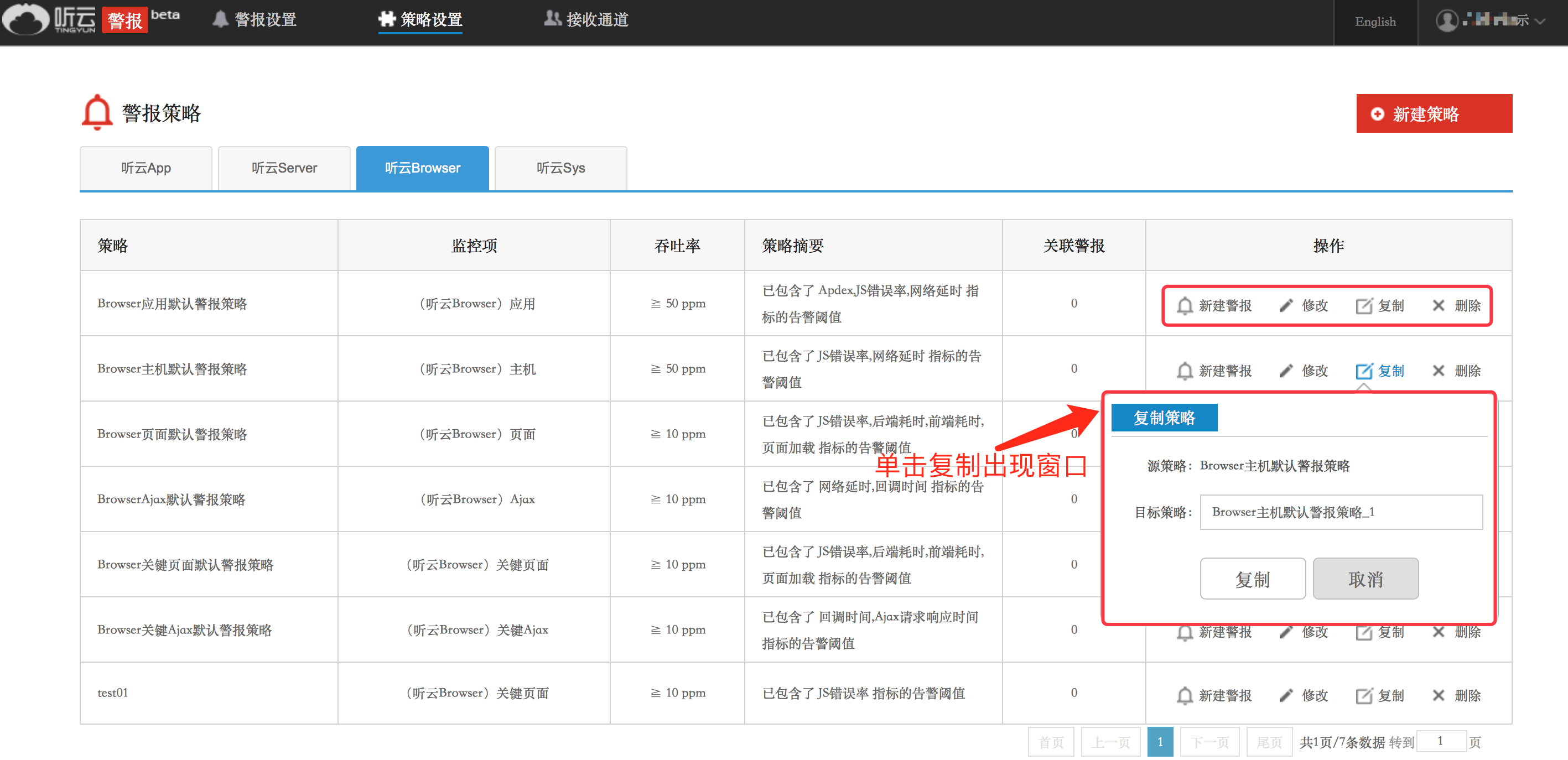1568x760 pixels.
Task: Click X delete icon for Browser关键Ajax默认警报策略
Action: [x=1439, y=633]
